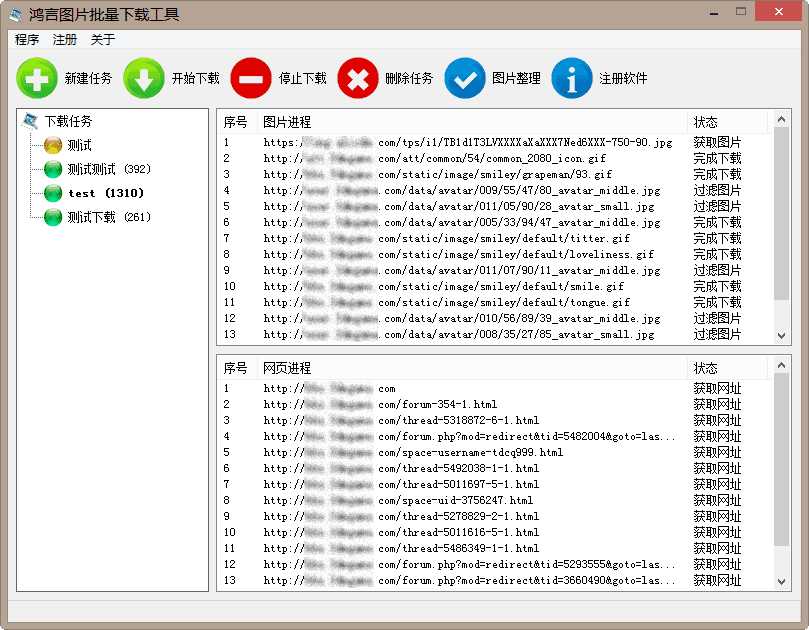
Task: Select webpage row thread-5278829-2-1.html
Action: point(495,516)
